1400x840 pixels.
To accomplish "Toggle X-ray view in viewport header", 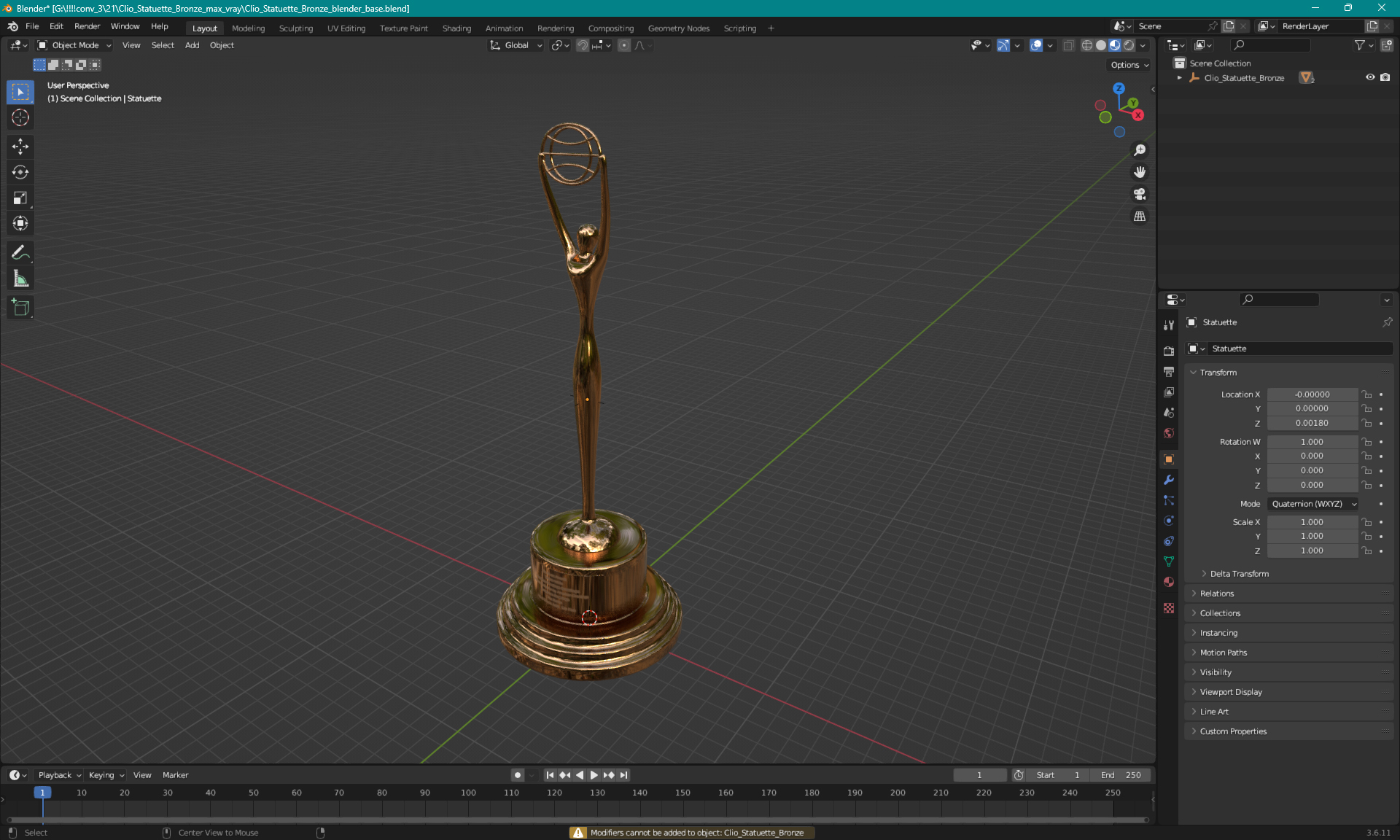I will (x=1068, y=45).
